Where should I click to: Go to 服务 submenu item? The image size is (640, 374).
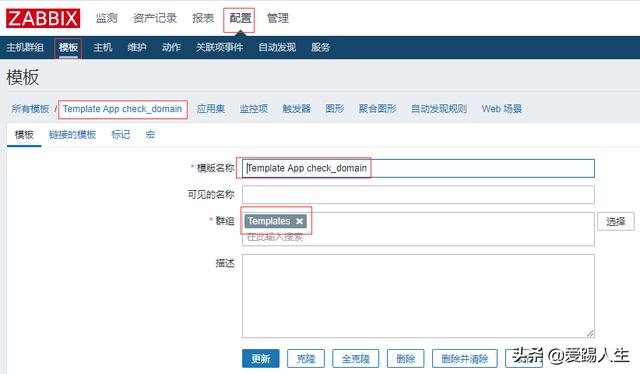click(320, 47)
